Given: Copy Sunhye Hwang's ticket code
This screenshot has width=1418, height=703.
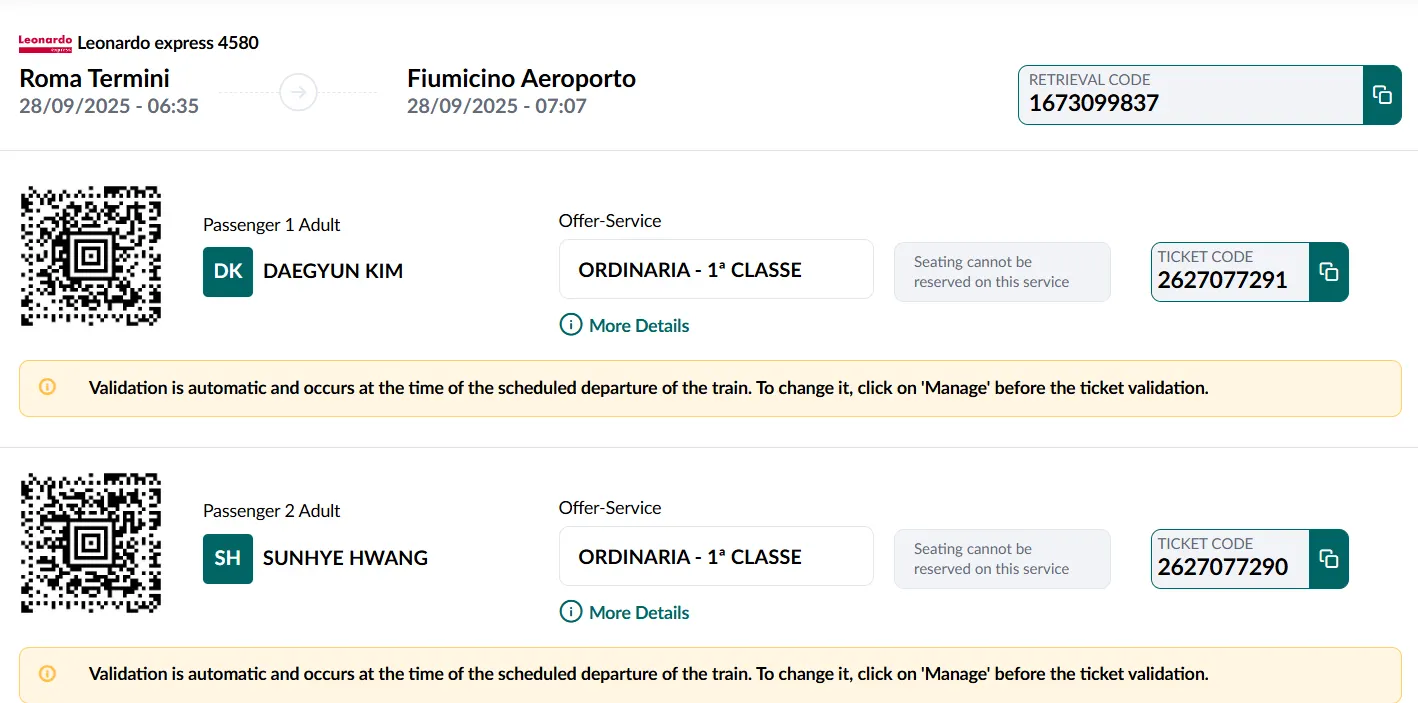Looking at the screenshot, I should pos(1328,559).
